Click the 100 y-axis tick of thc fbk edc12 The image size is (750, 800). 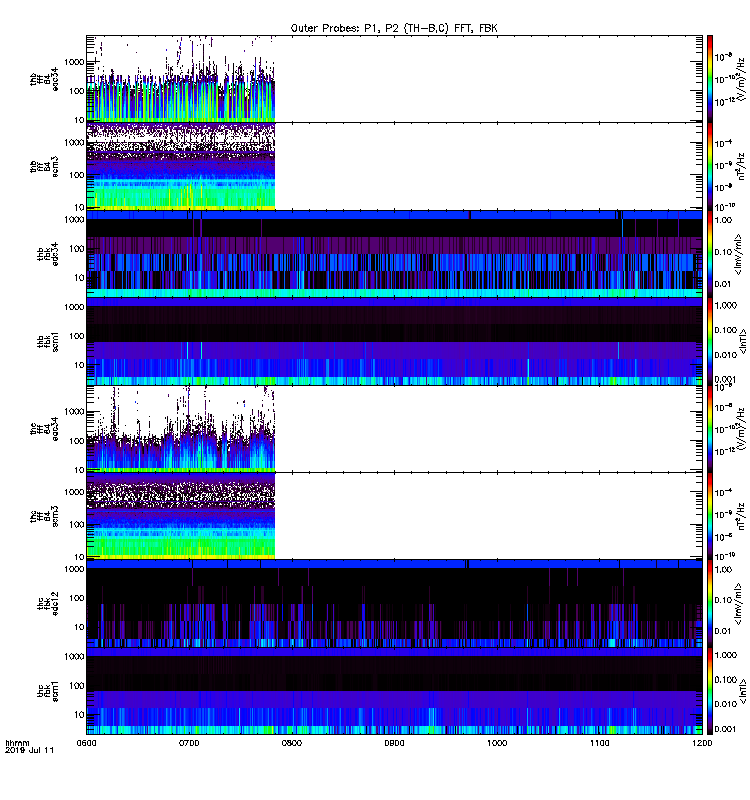(x=77, y=598)
